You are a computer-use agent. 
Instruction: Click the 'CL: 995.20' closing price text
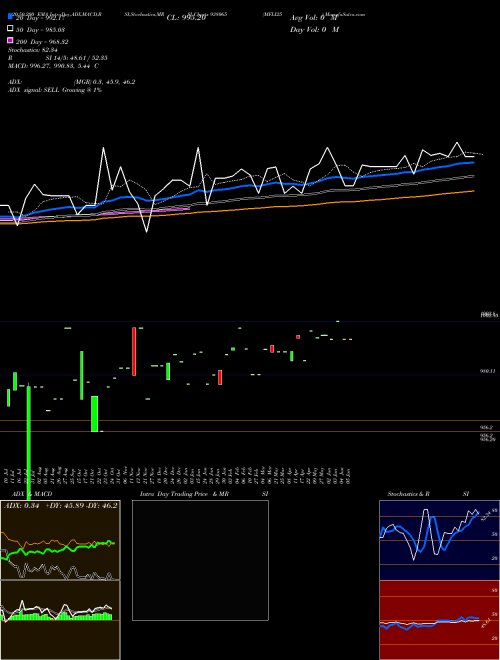coord(186,18)
